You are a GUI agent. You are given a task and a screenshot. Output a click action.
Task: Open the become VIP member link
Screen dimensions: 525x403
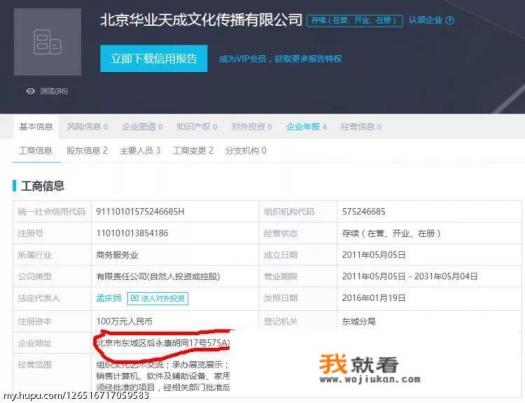point(281,59)
